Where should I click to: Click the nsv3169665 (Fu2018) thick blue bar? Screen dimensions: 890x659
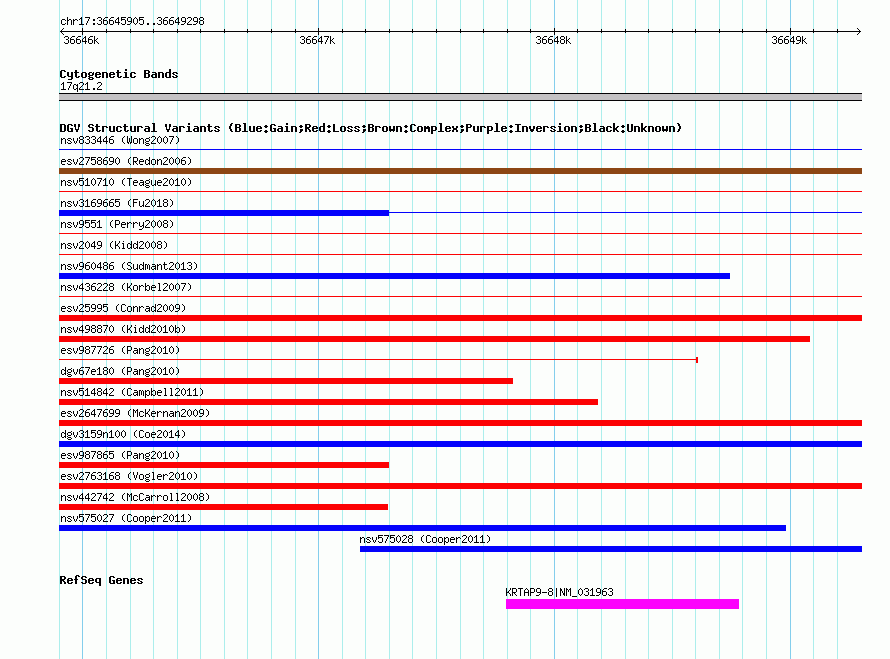click(224, 213)
